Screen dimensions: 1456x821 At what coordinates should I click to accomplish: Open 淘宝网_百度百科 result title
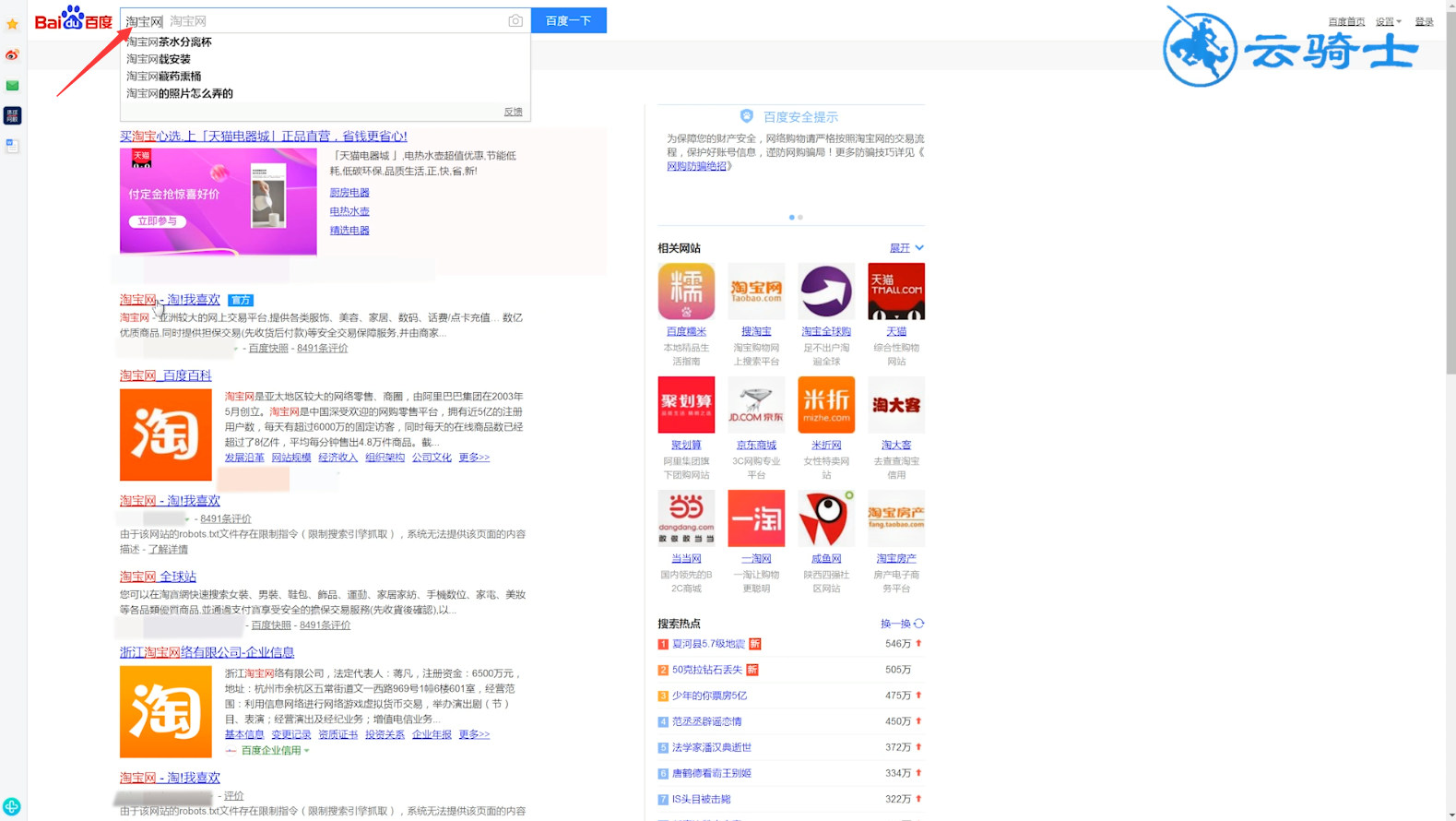coord(166,375)
